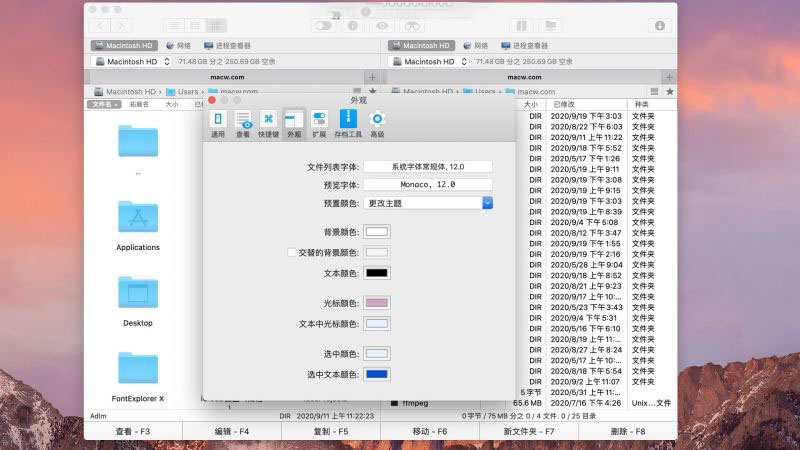Add a new tab in left panel
Image resolution: width=800 pixels, height=450 pixels.
click(x=372, y=77)
